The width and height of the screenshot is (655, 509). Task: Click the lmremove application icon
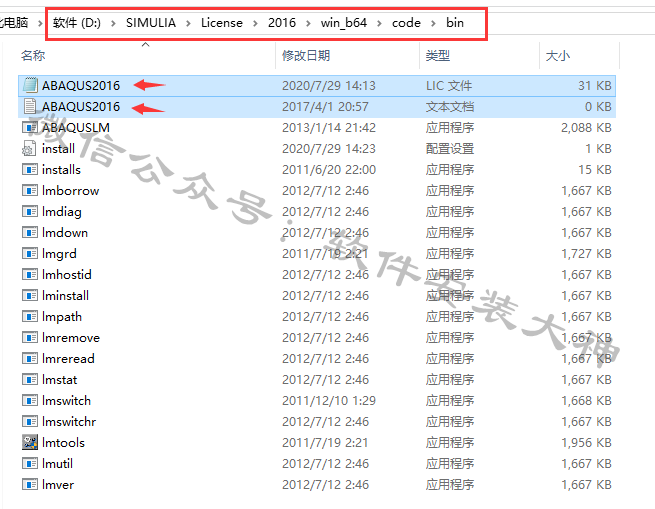[30, 337]
